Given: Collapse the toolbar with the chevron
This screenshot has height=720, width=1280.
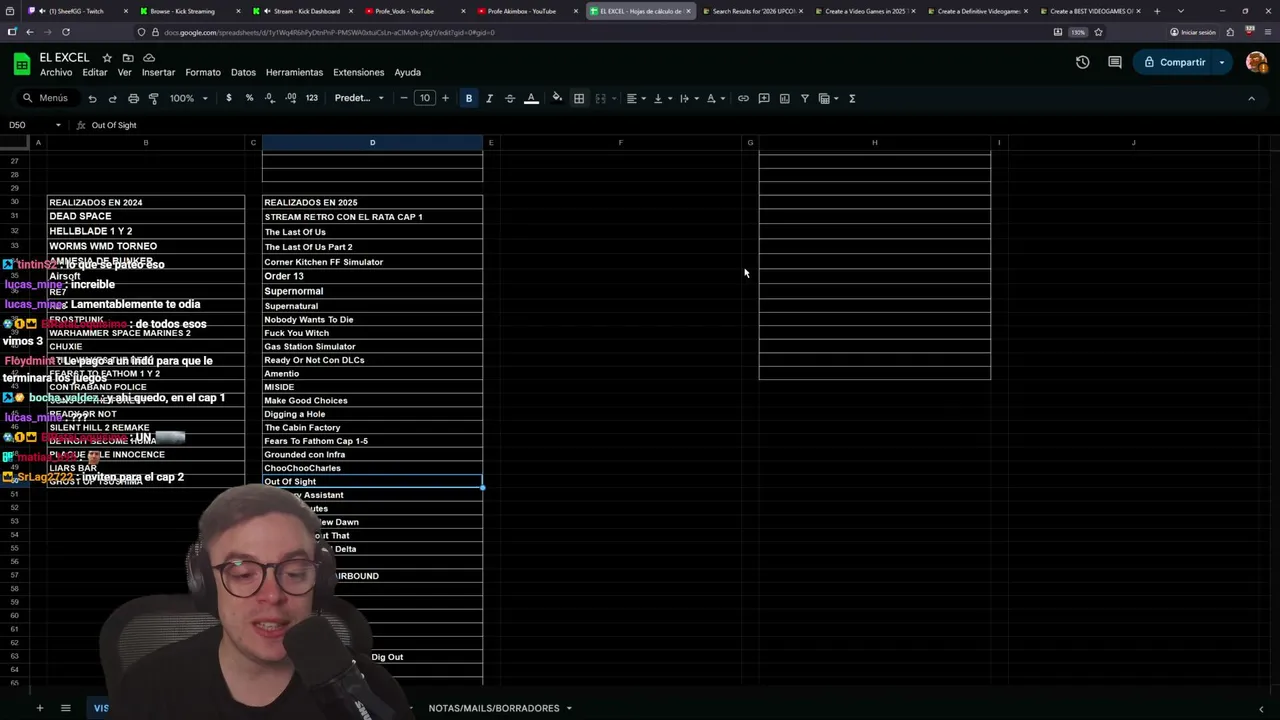Looking at the screenshot, I should 1251,98.
